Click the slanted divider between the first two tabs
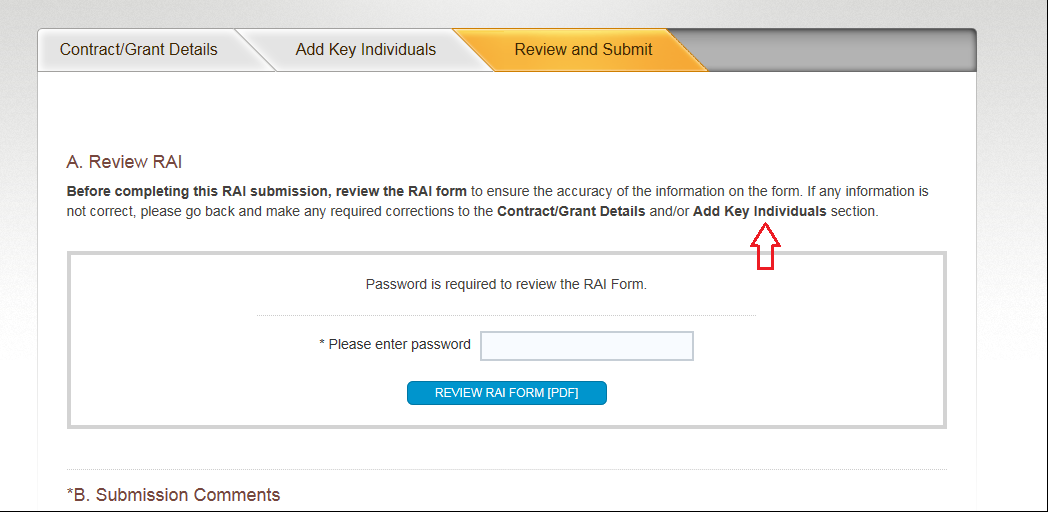 (x=255, y=50)
